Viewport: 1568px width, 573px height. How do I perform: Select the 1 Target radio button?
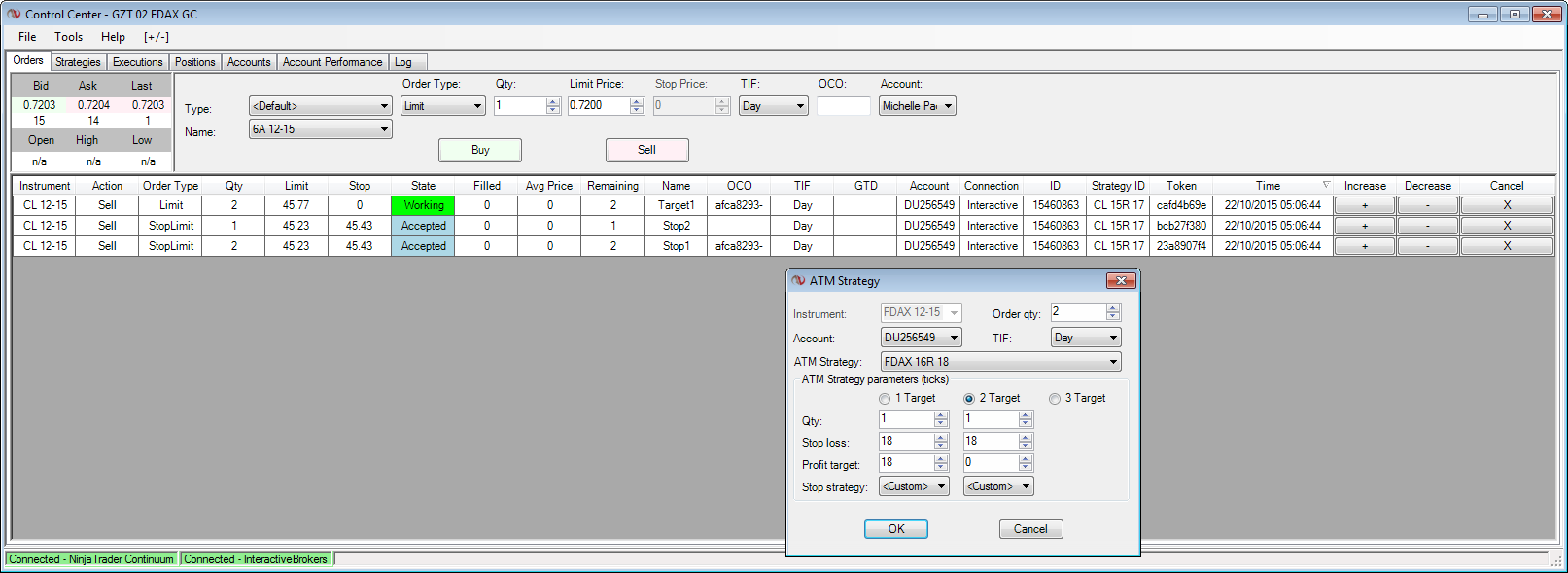click(885, 399)
